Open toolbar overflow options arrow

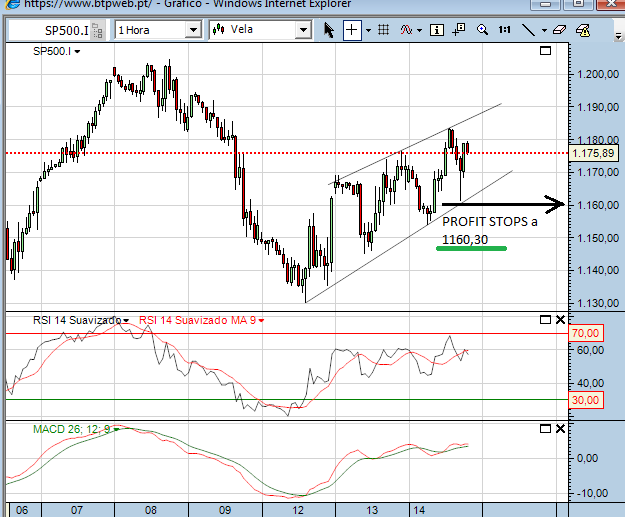click(618, 36)
